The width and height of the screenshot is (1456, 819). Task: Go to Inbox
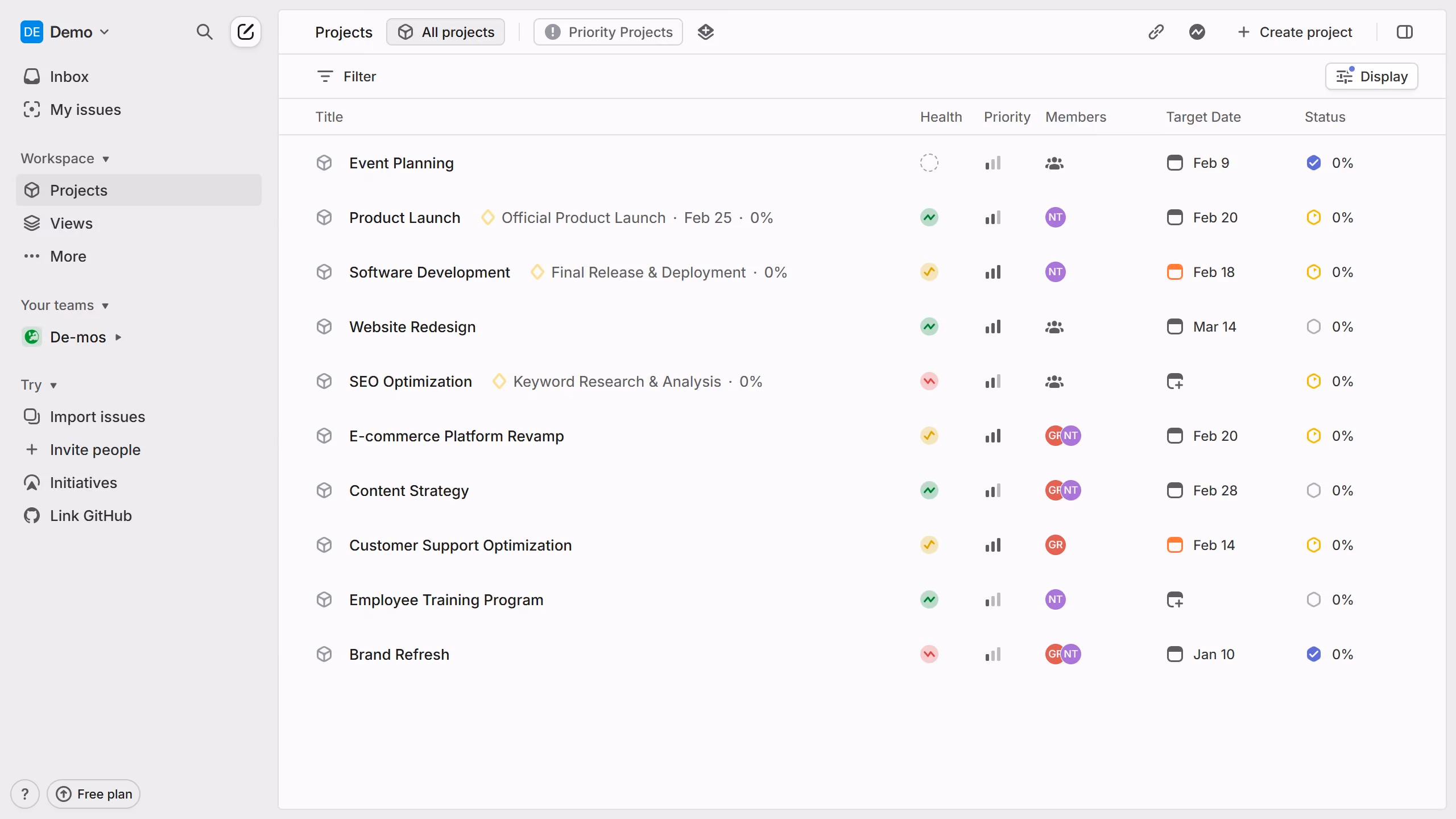139,77
